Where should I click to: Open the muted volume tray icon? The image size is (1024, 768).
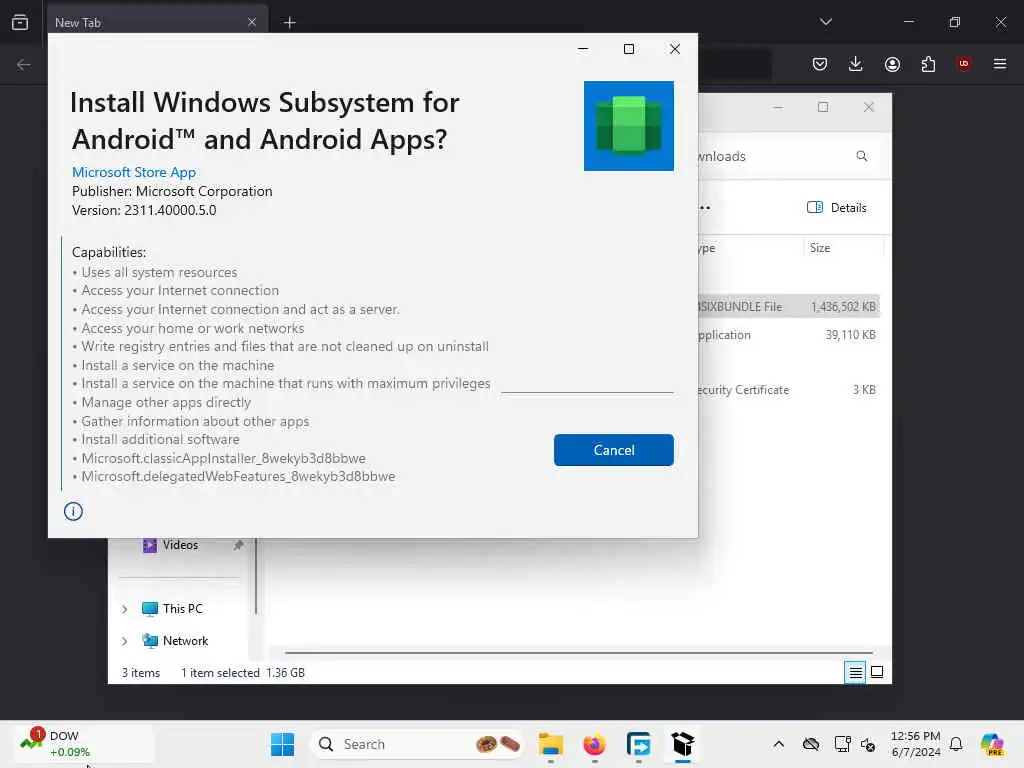(x=868, y=744)
